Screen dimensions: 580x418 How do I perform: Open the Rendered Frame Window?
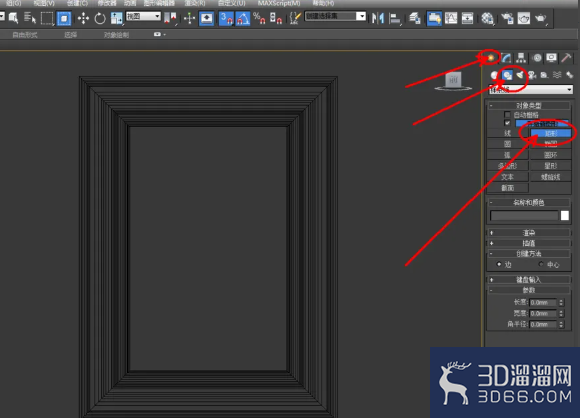[523, 18]
